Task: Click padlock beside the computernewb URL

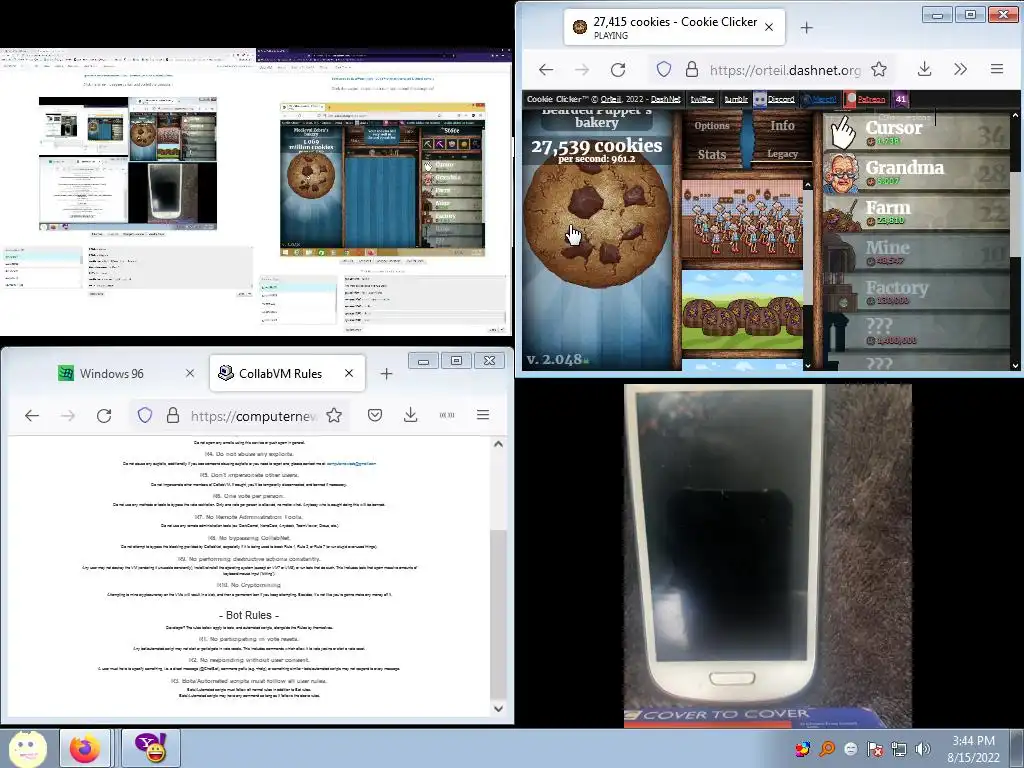Action: (173, 415)
